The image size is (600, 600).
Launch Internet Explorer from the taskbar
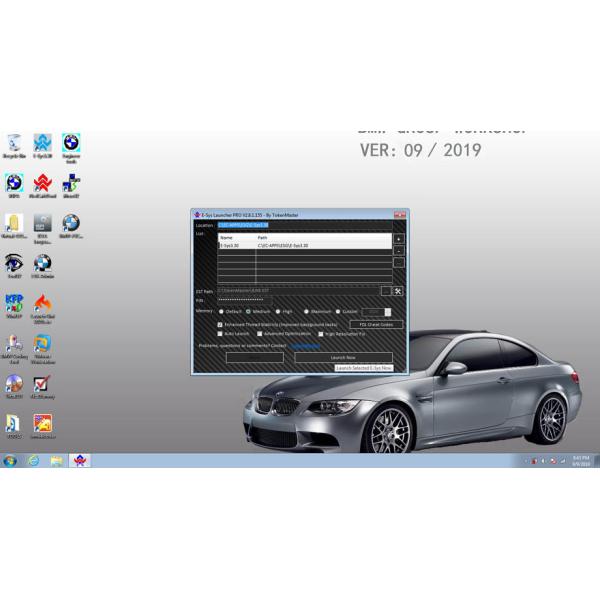tap(33, 461)
